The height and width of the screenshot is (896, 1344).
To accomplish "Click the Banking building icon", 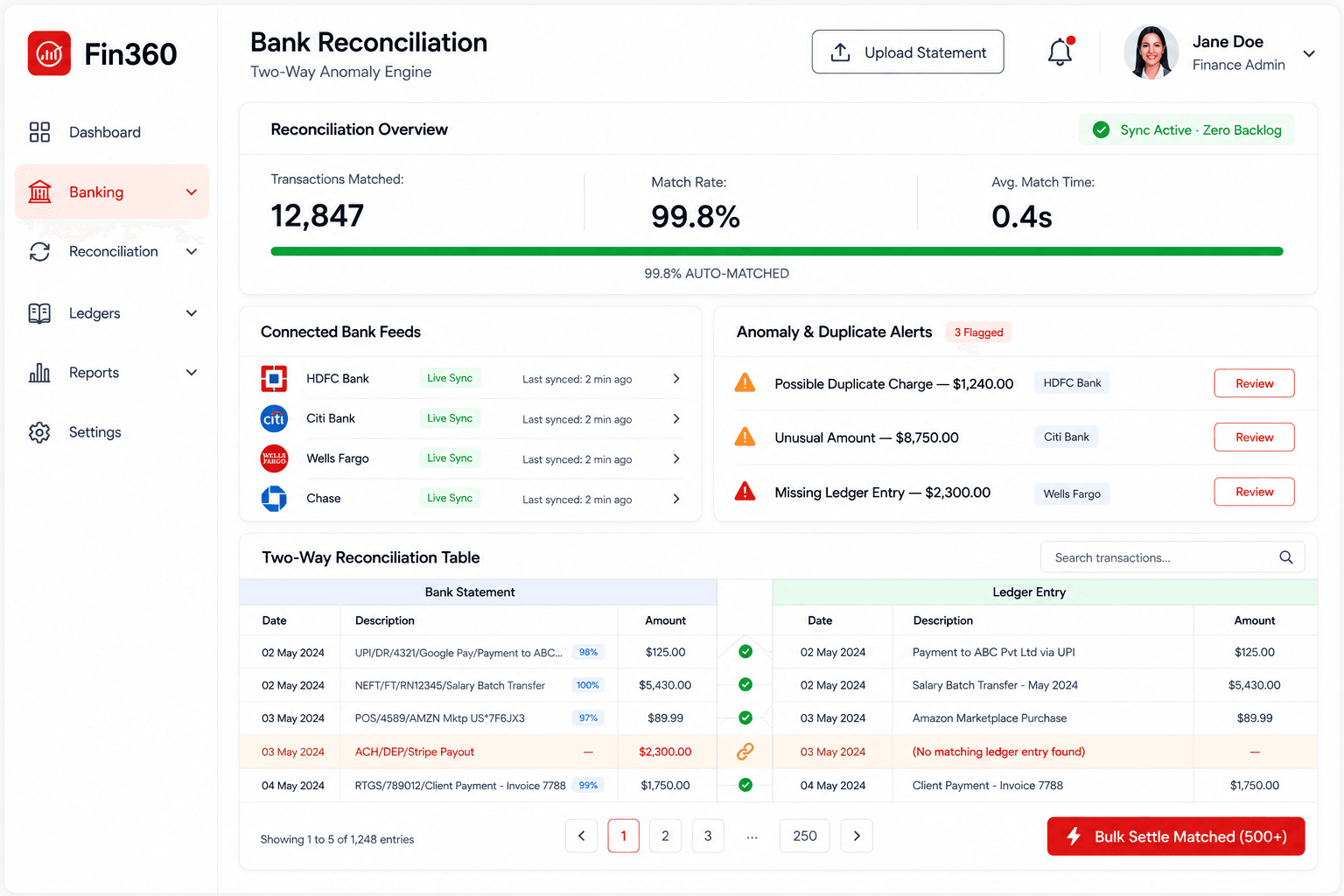I will click(39, 192).
